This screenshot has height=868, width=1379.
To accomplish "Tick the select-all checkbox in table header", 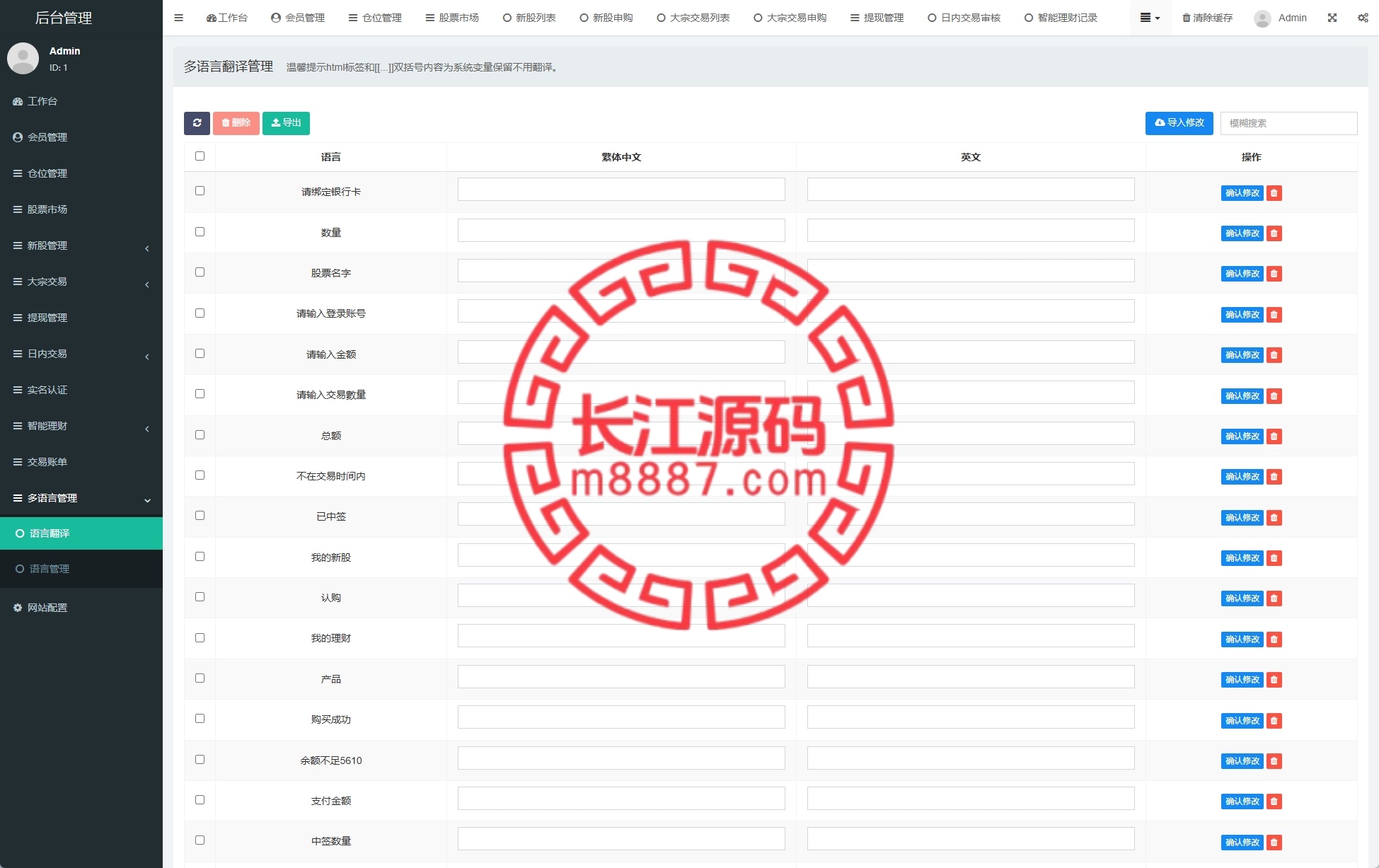I will [x=200, y=156].
